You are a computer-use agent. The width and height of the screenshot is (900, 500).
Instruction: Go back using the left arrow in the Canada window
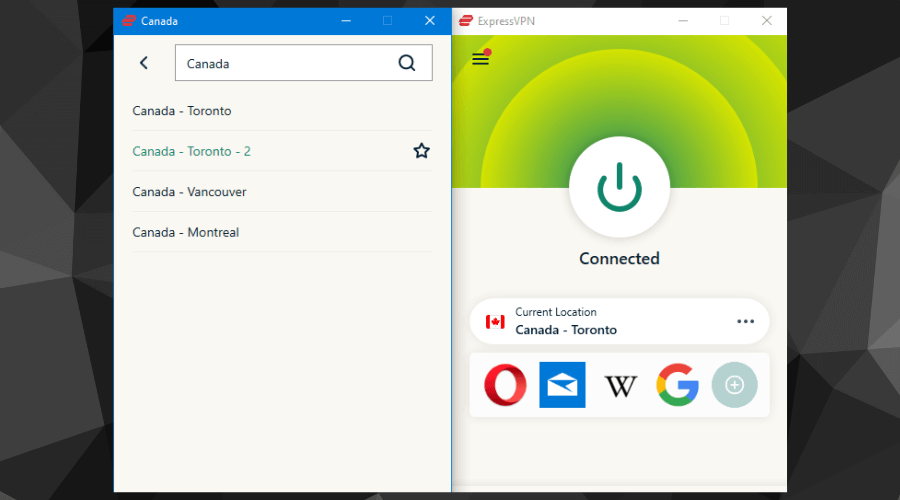coord(143,63)
